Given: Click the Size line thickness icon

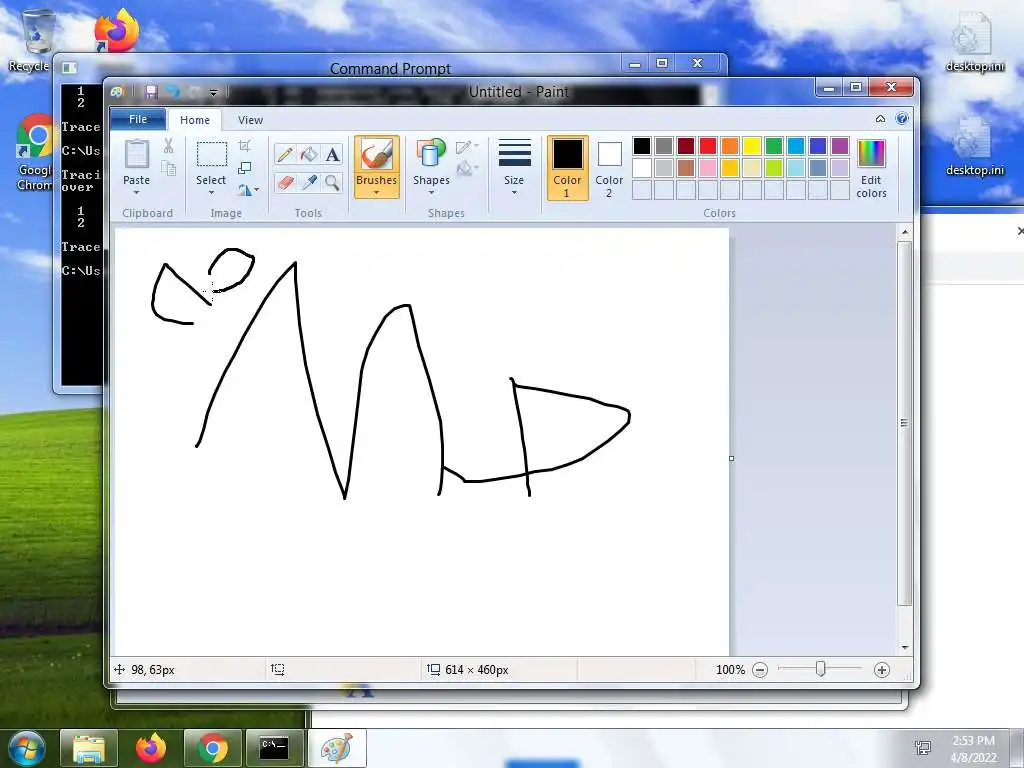Looking at the screenshot, I should pyautogui.click(x=514, y=153).
